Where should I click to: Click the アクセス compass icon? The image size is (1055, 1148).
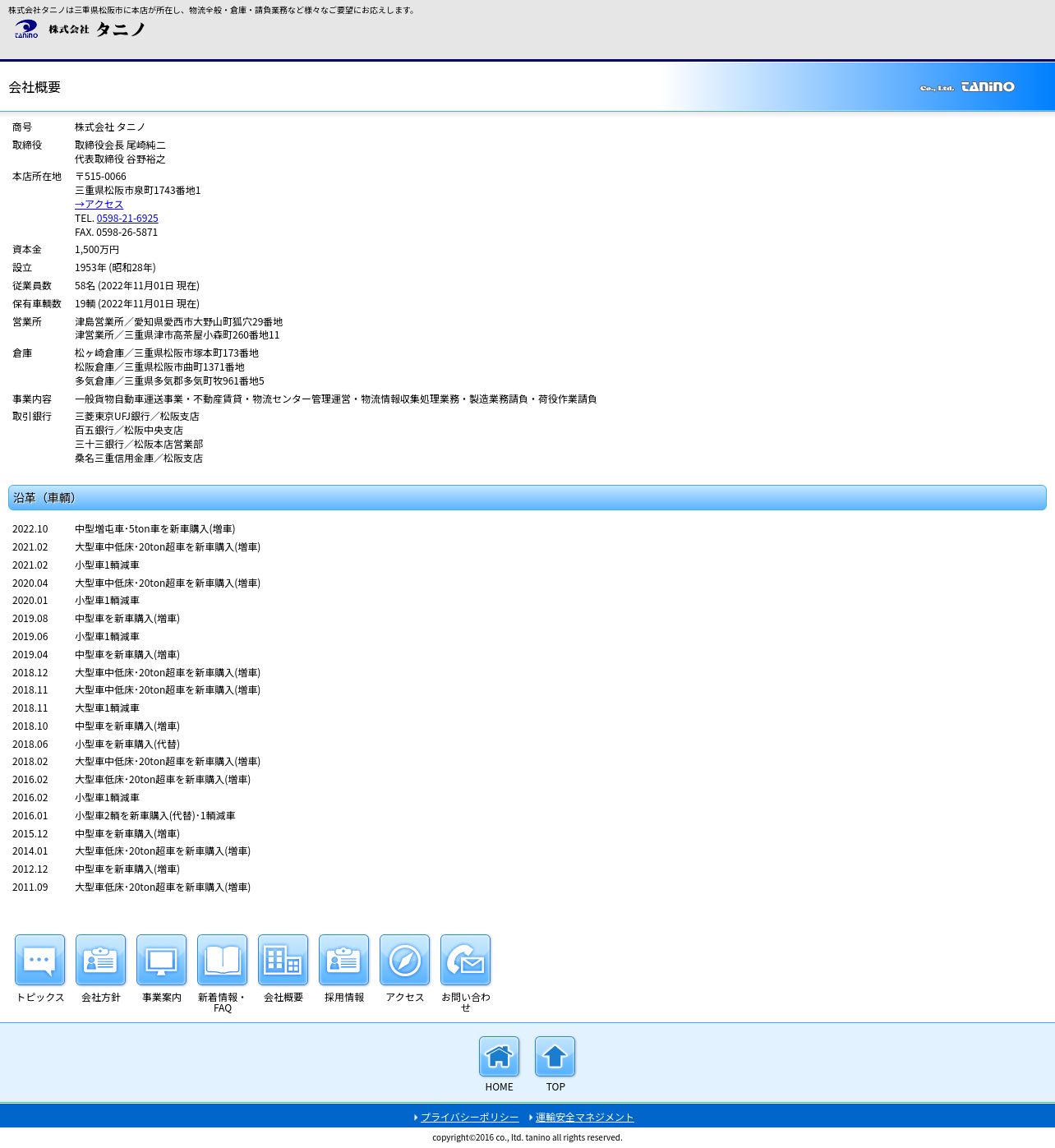404,959
